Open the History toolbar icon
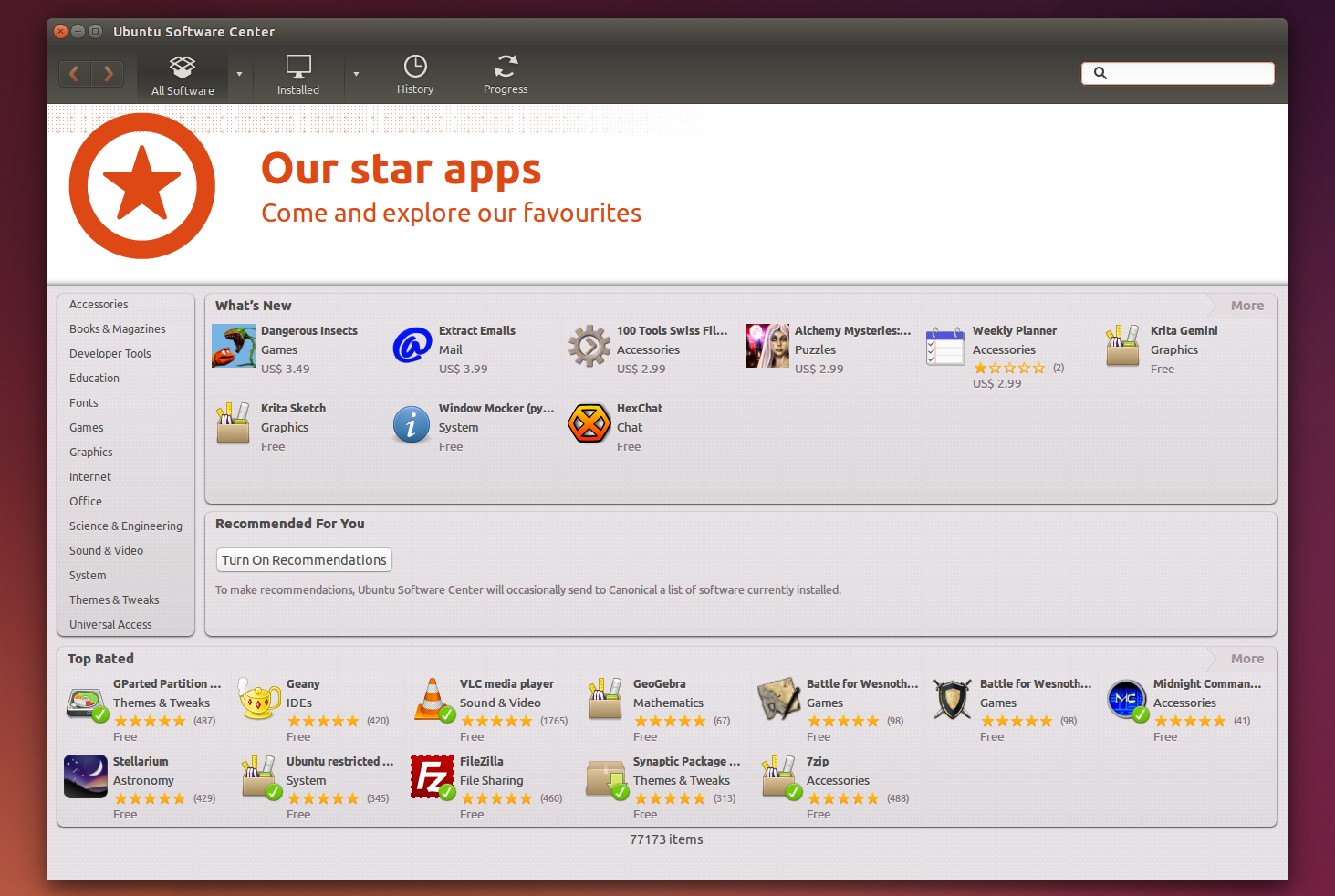Image resolution: width=1335 pixels, height=896 pixels. pos(415,73)
